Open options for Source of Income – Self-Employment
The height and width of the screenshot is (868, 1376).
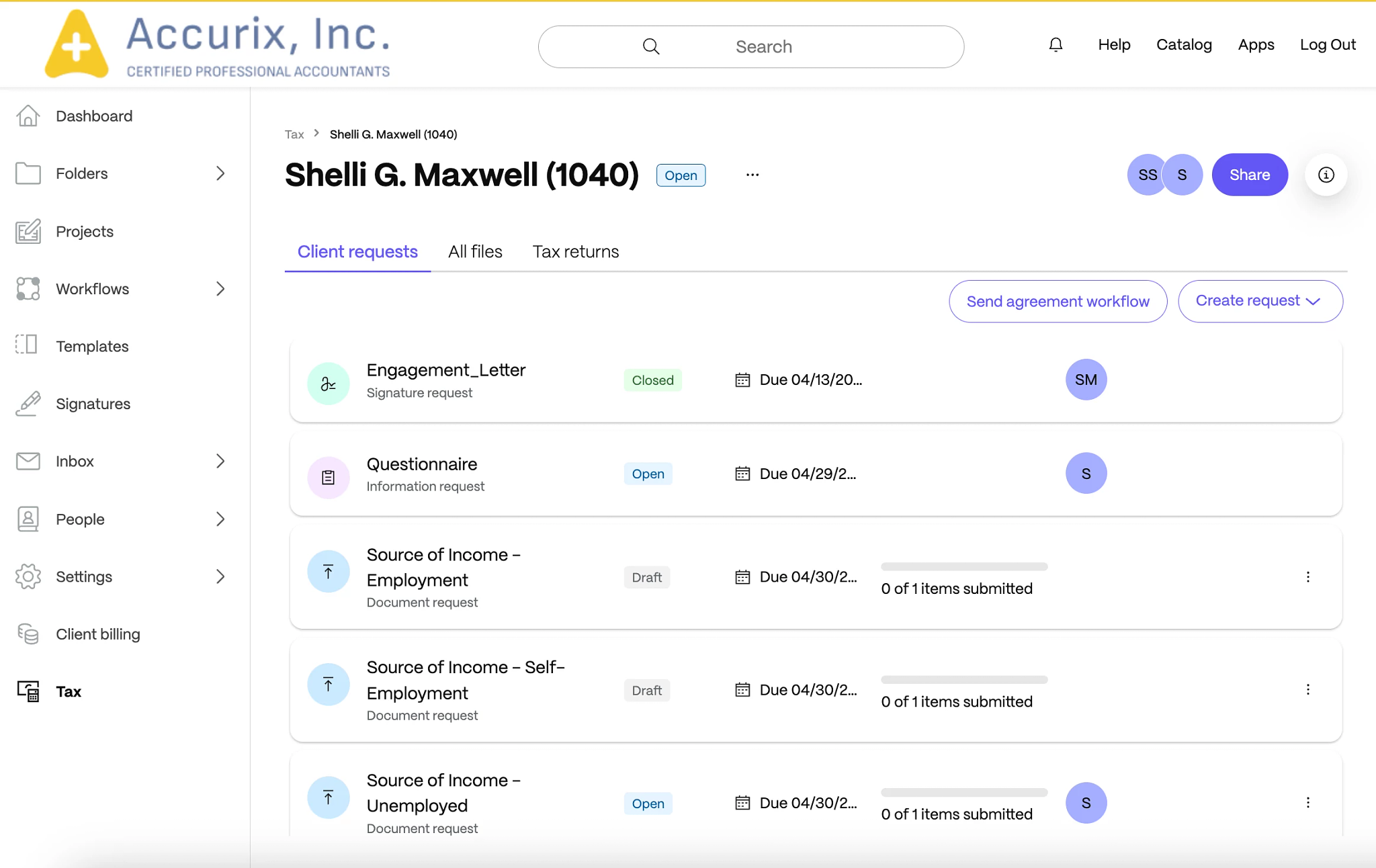[1307, 690]
